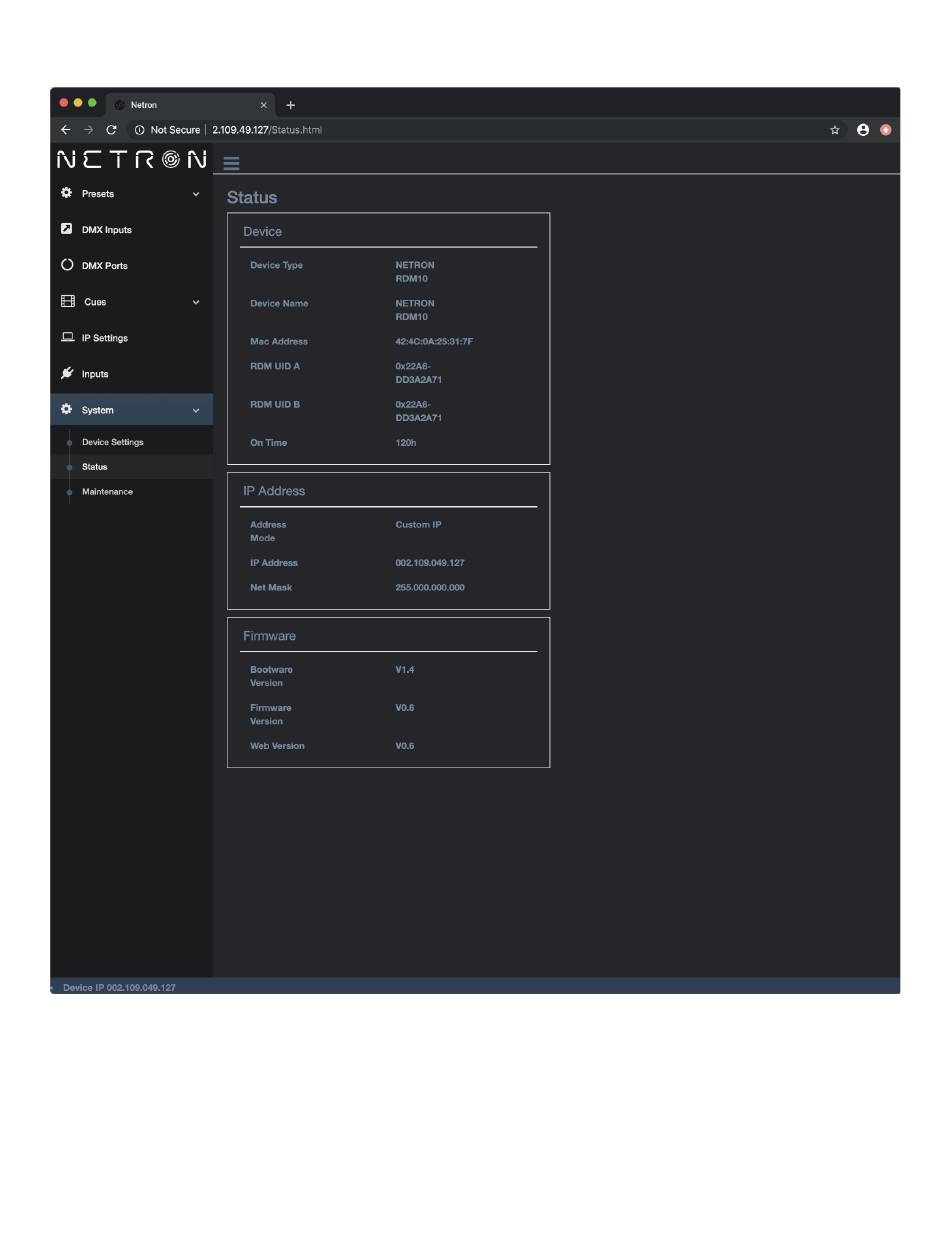950x1254 pixels.
Task: Click the NETRON logo
Action: pyautogui.click(x=132, y=159)
